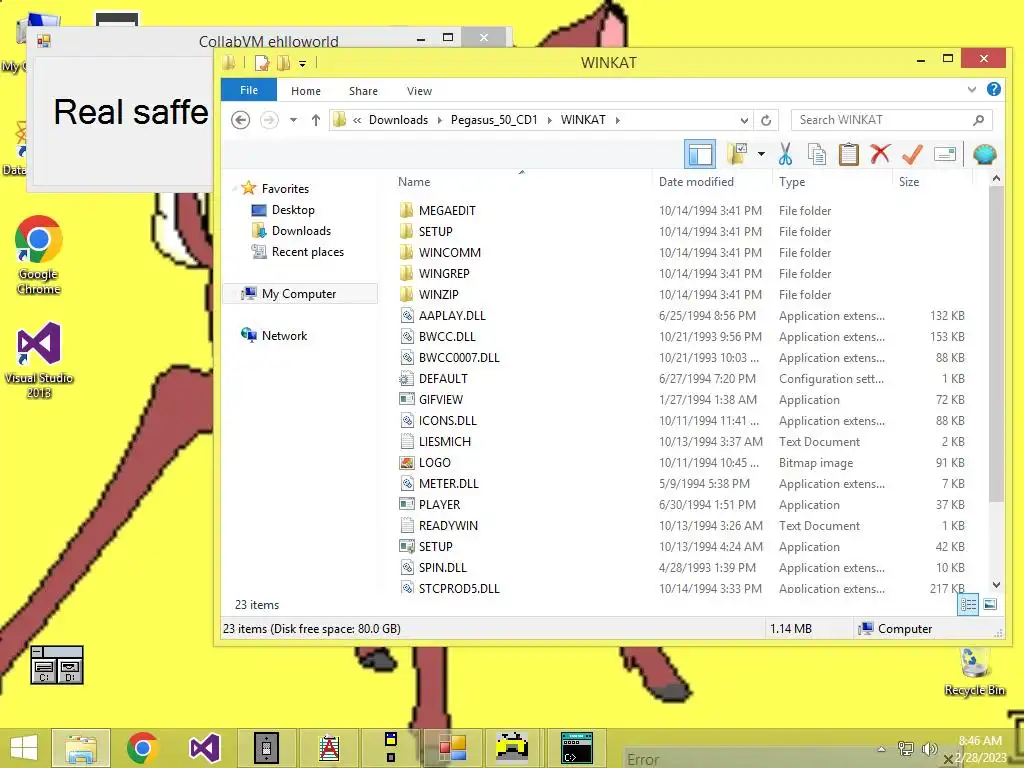Image resolution: width=1024 pixels, height=768 pixels.
Task: Click the red X Delete icon
Action: tap(880, 154)
